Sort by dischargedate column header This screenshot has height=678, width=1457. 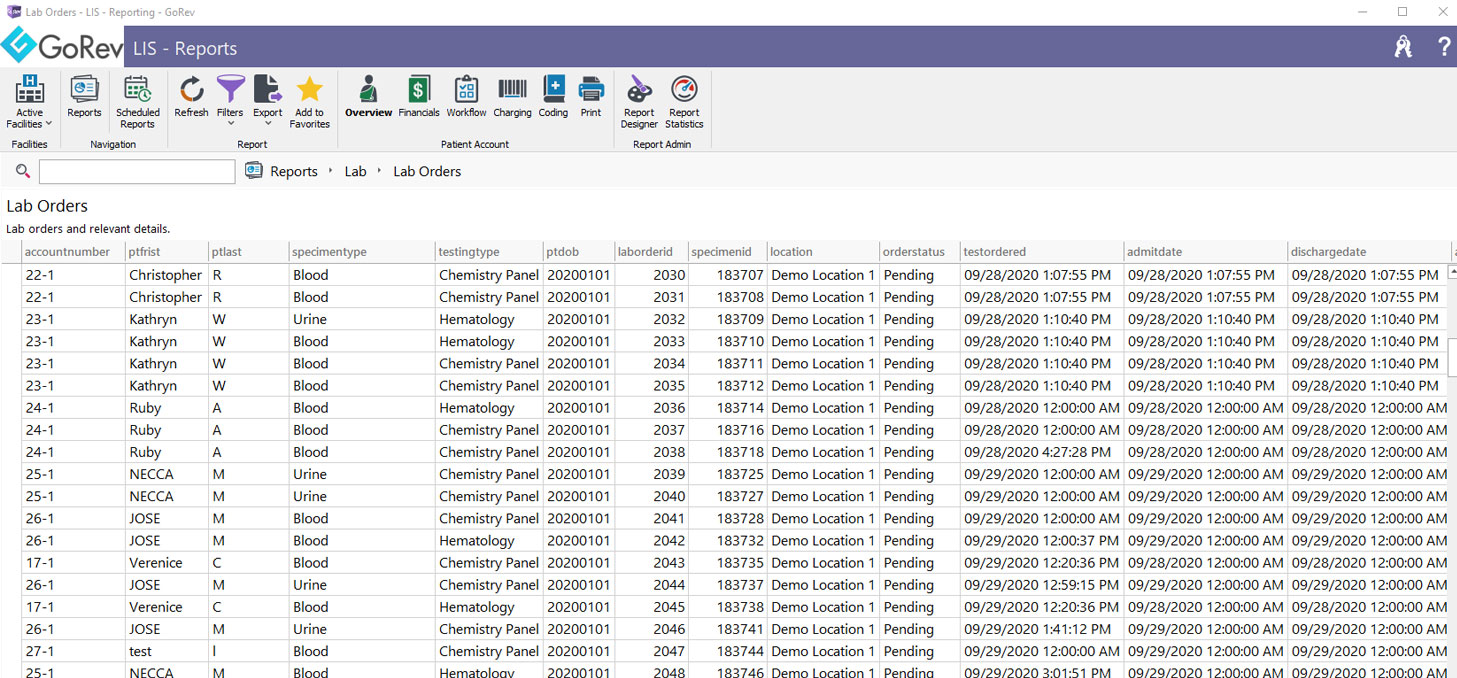click(x=1369, y=252)
